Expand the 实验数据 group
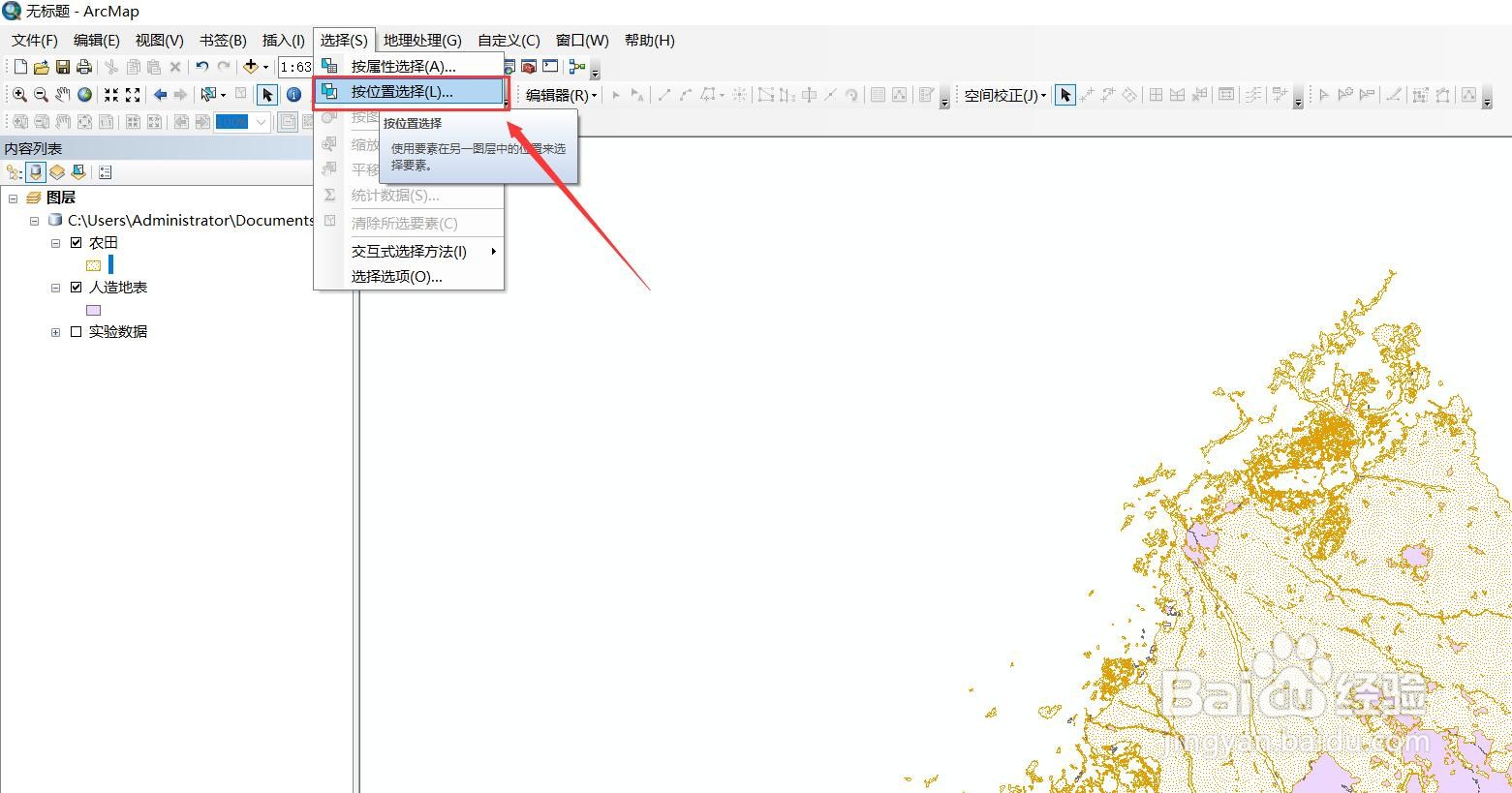 [56, 332]
